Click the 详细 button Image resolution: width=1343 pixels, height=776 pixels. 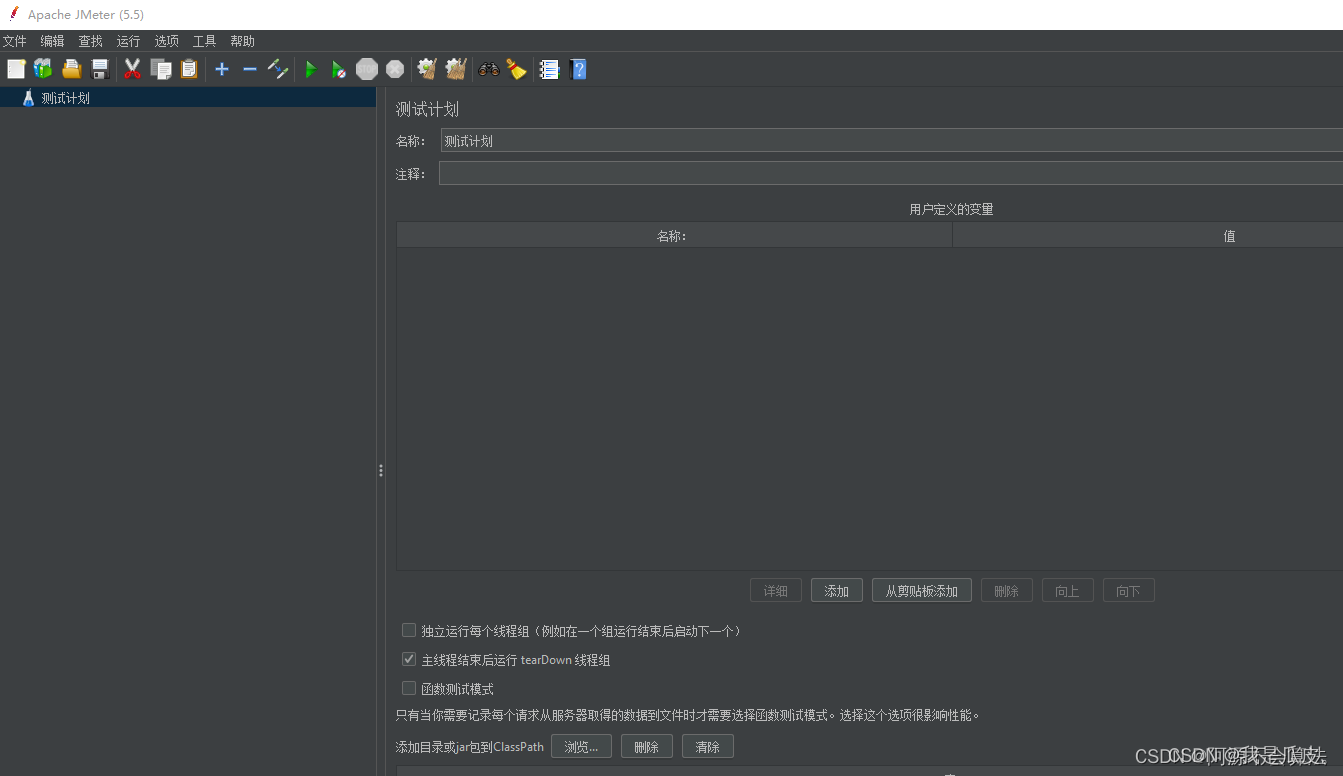click(x=776, y=591)
